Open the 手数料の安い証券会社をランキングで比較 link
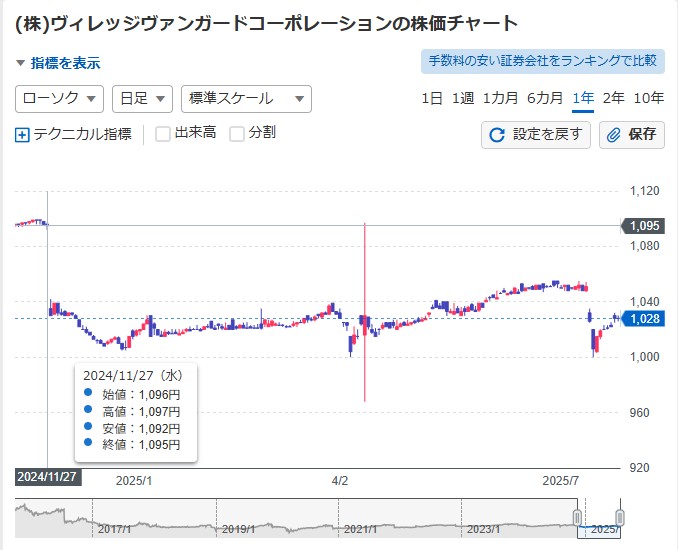Image resolution: width=678 pixels, height=550 pixels. [543, 61]
